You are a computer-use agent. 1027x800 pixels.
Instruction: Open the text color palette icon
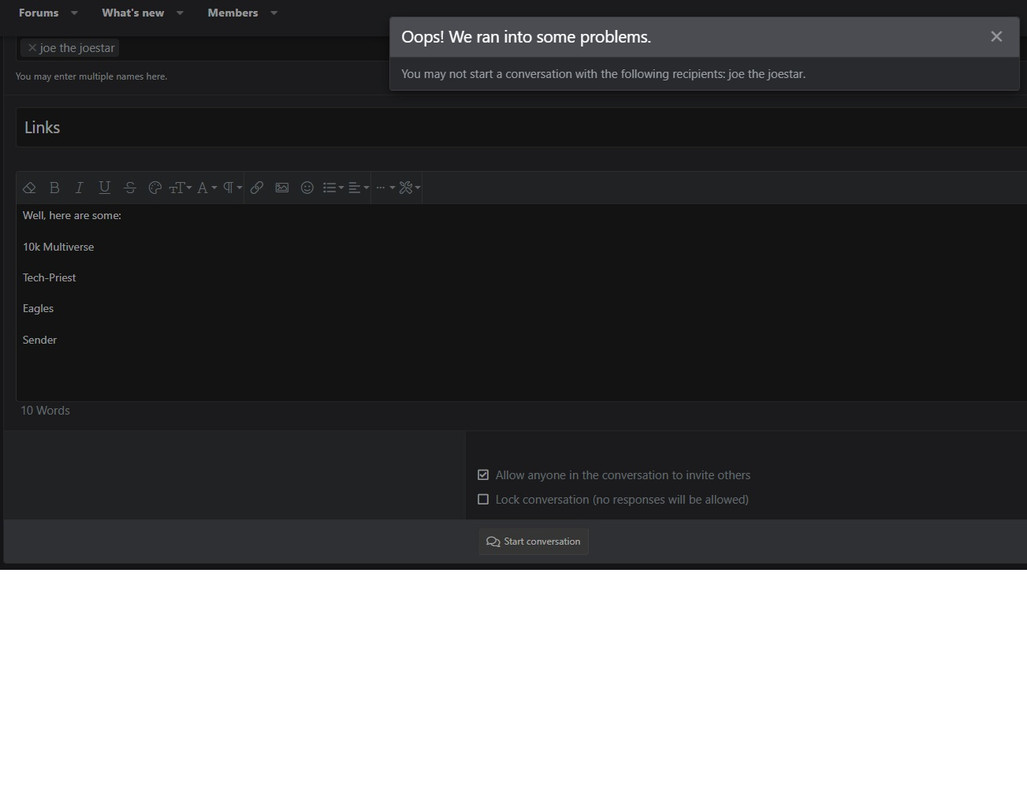click(155, 188)
